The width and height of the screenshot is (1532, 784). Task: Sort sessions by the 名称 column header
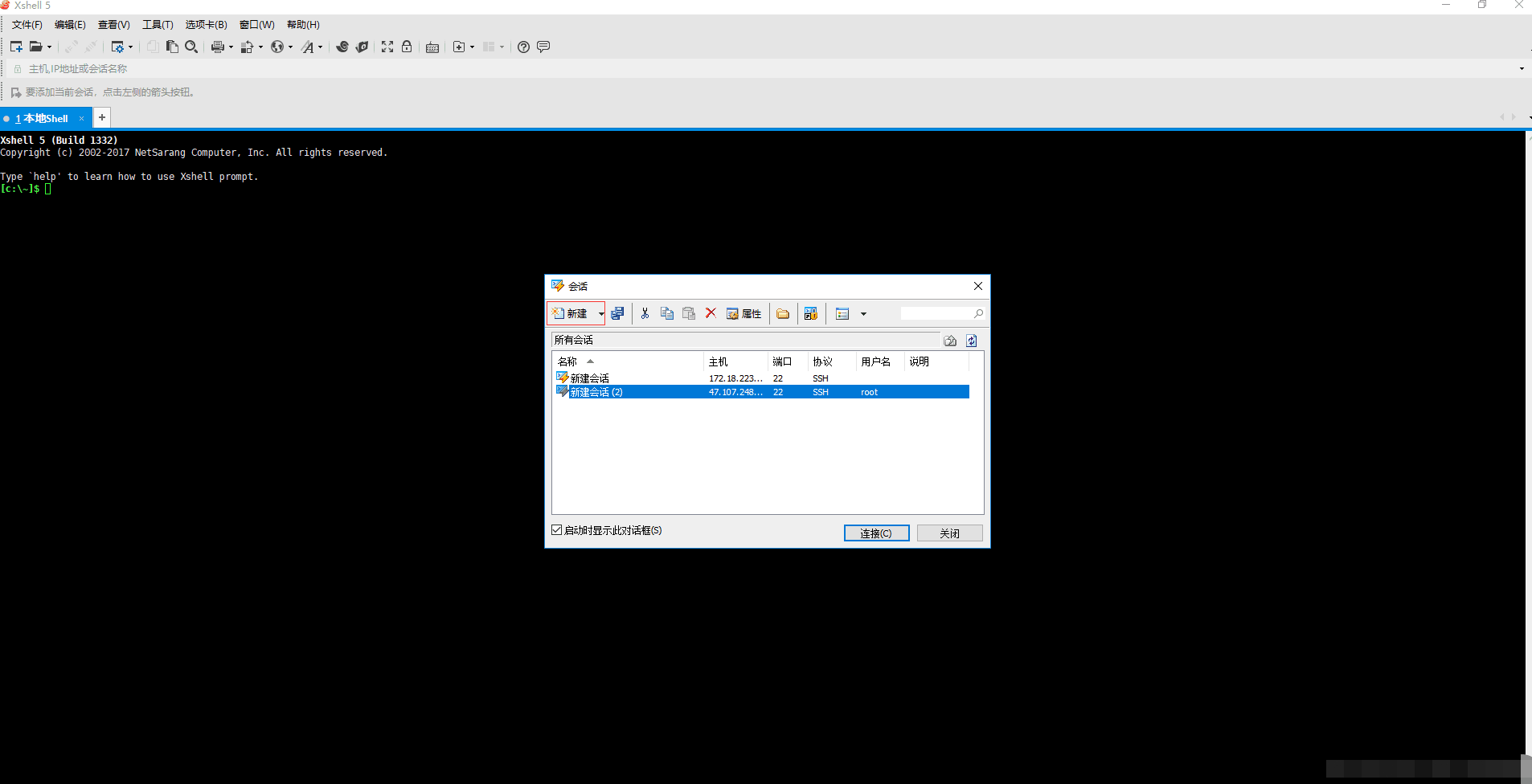[628, 361]
